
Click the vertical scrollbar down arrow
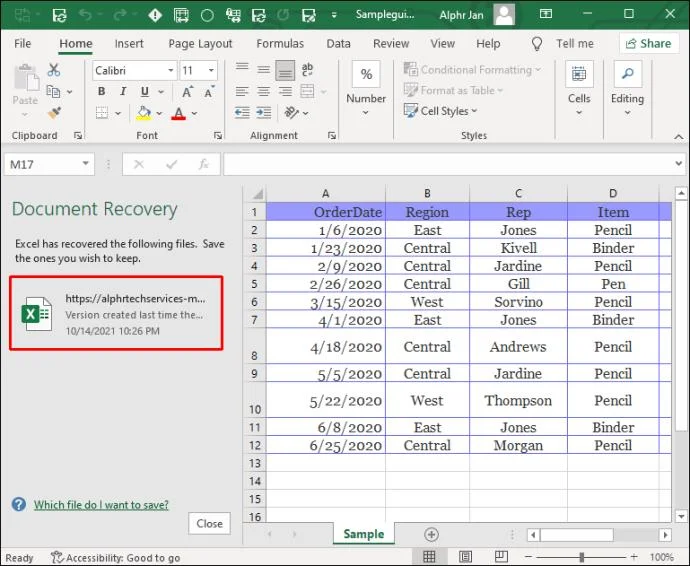[x=681, y=516]
